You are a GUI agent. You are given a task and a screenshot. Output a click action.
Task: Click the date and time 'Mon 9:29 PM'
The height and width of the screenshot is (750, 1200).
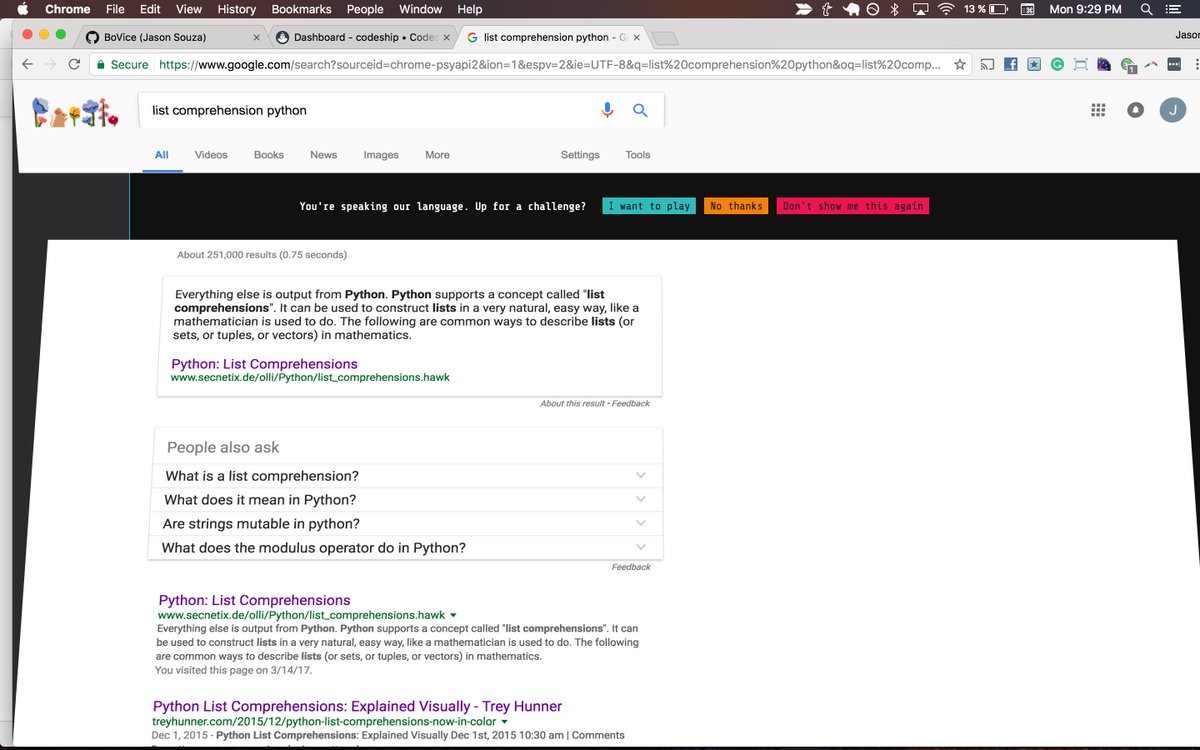coord(1085,9)
